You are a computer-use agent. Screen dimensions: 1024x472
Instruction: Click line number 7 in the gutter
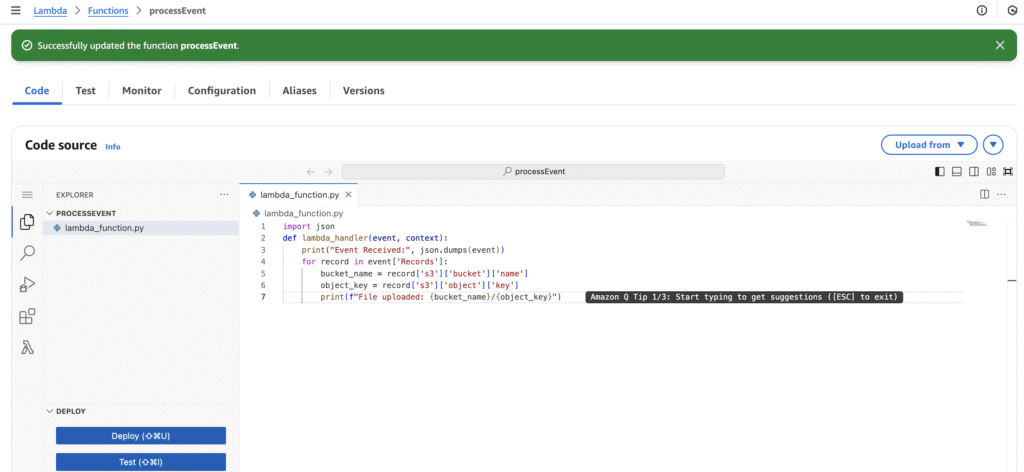coord(263,297)
